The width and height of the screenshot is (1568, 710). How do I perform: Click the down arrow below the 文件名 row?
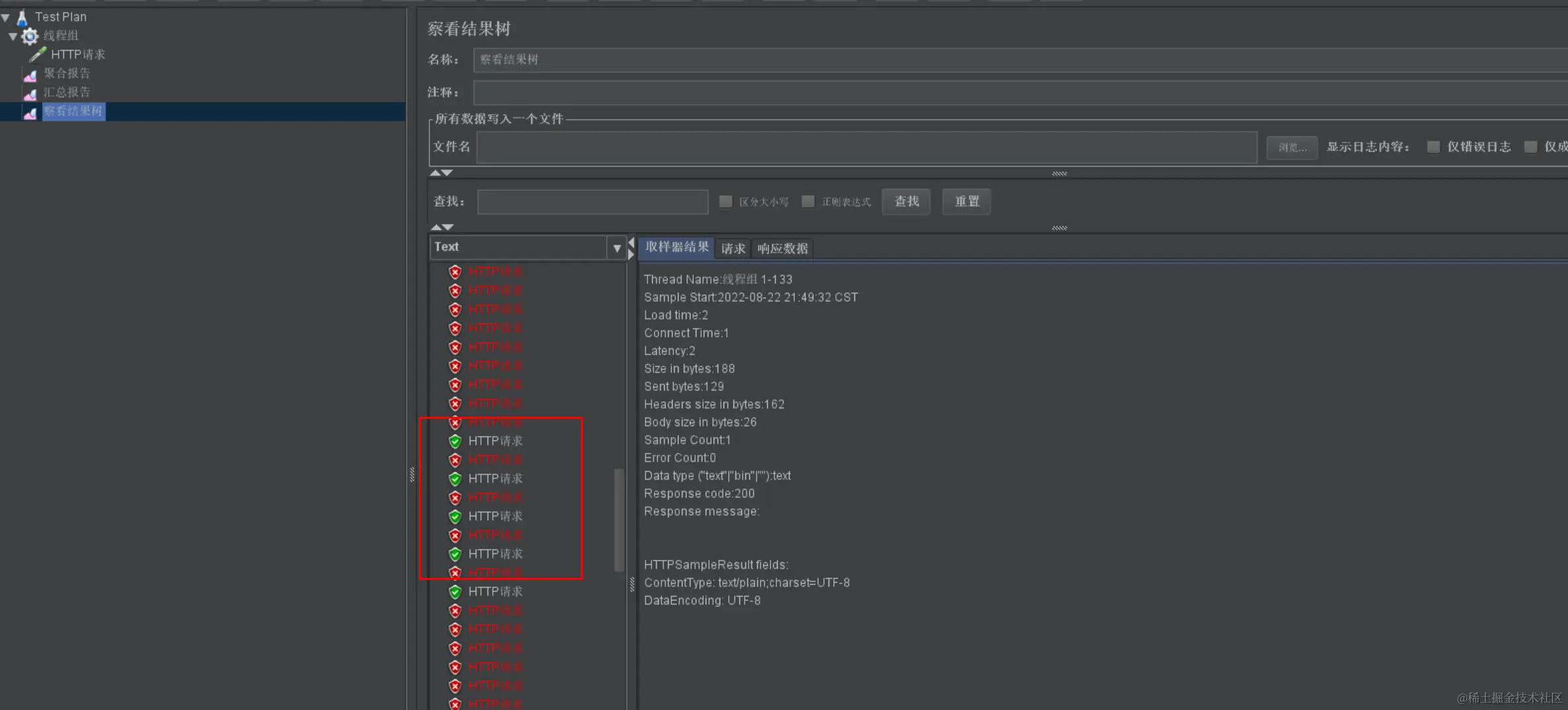(x=447, y=173)
